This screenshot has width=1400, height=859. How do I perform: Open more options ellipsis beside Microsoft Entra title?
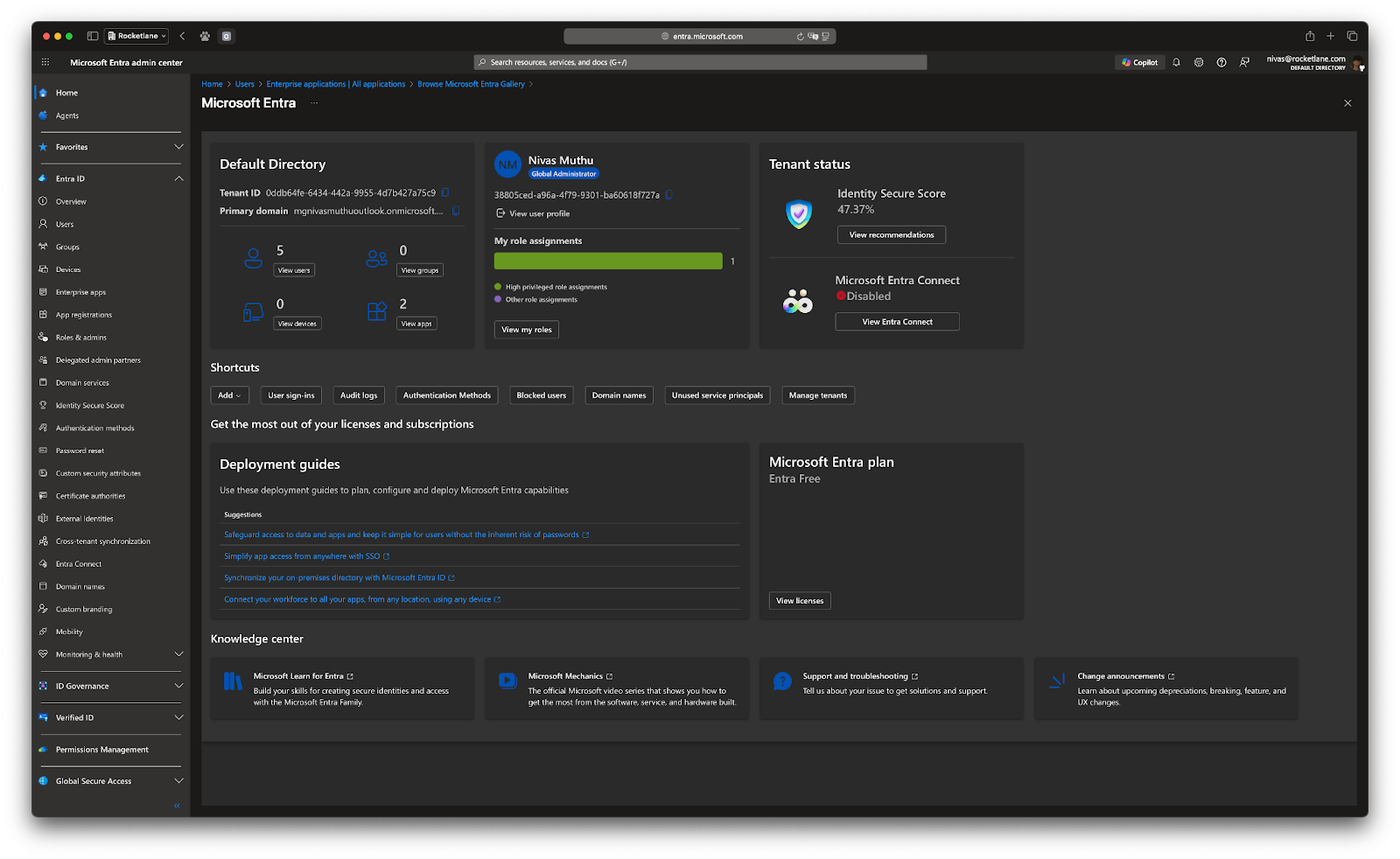click(314, 103)
